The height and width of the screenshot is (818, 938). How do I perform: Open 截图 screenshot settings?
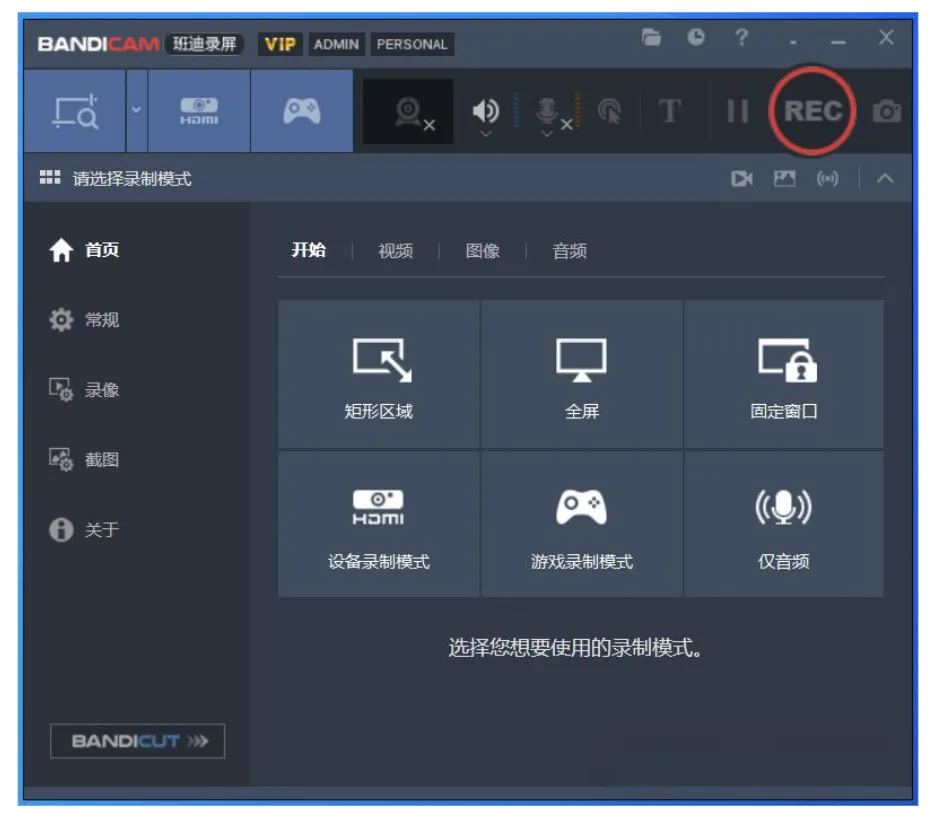coord(84,460)
